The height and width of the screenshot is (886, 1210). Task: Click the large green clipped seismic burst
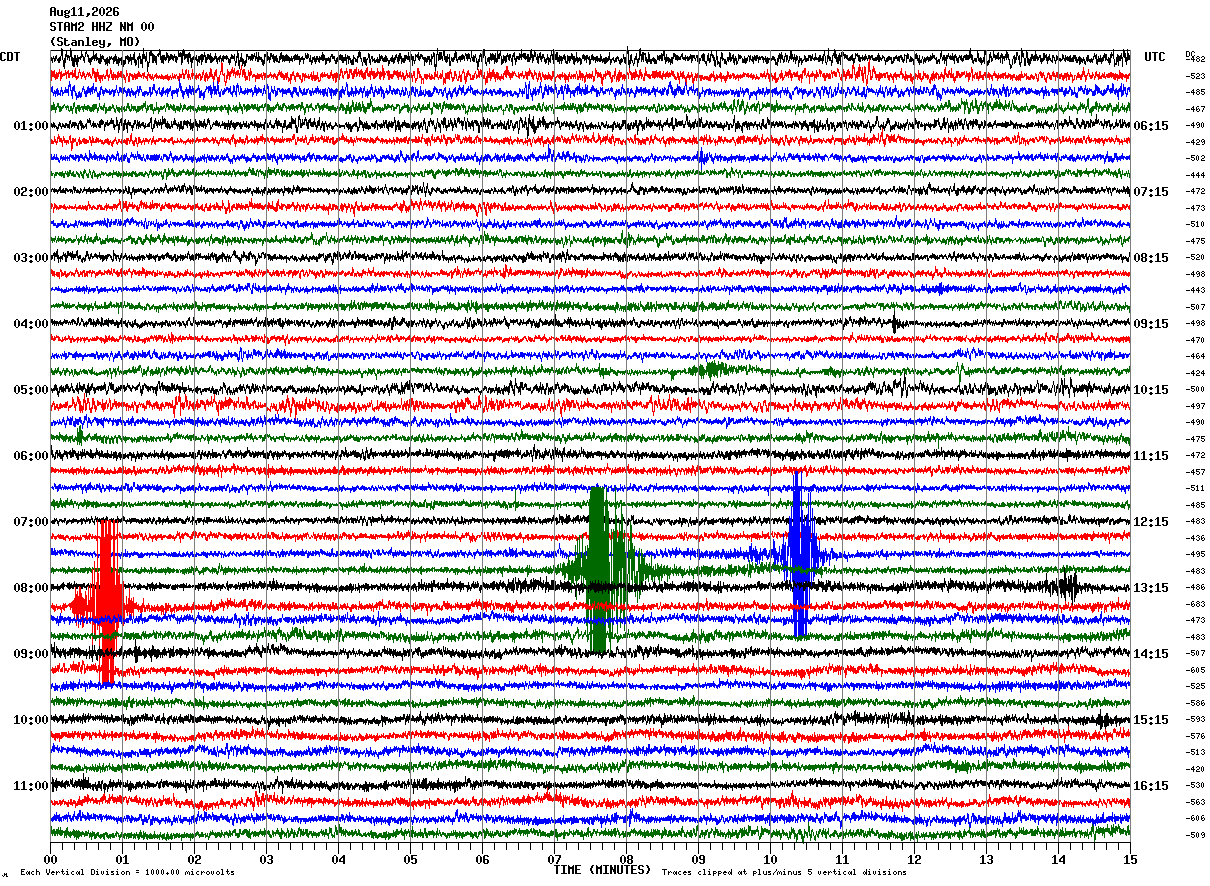(x=599, y=570)
